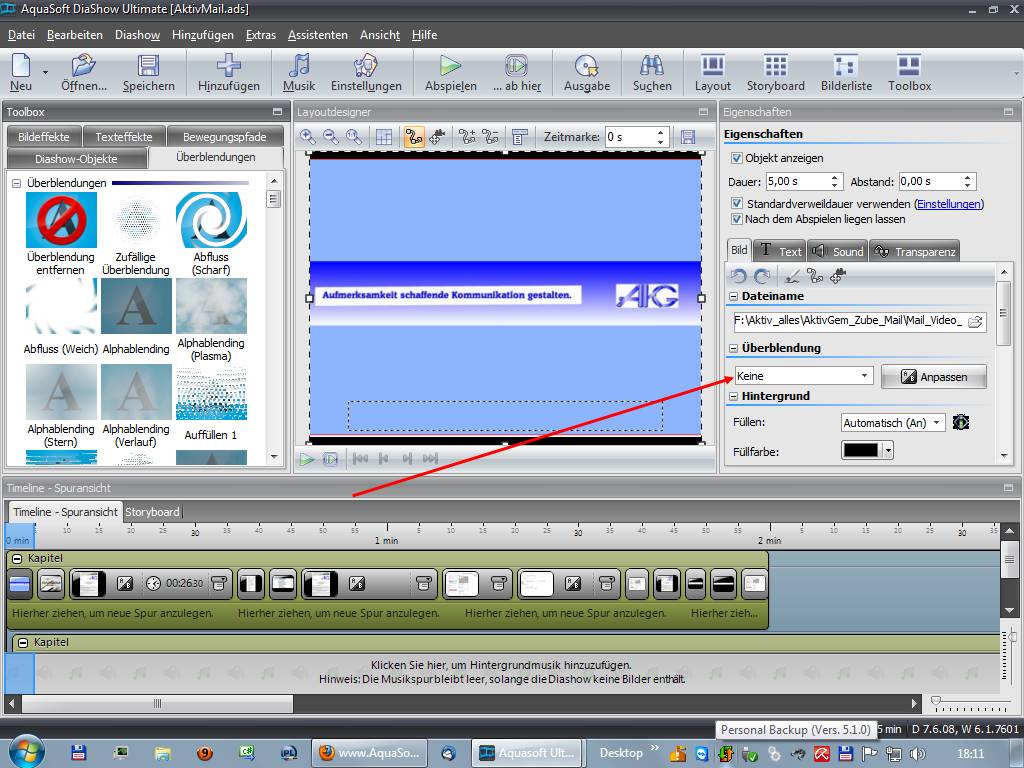Click the black Füllfarbe color swatch
Image resolution: width=1024 pixels, height=768 pixels.
point(859,451)
